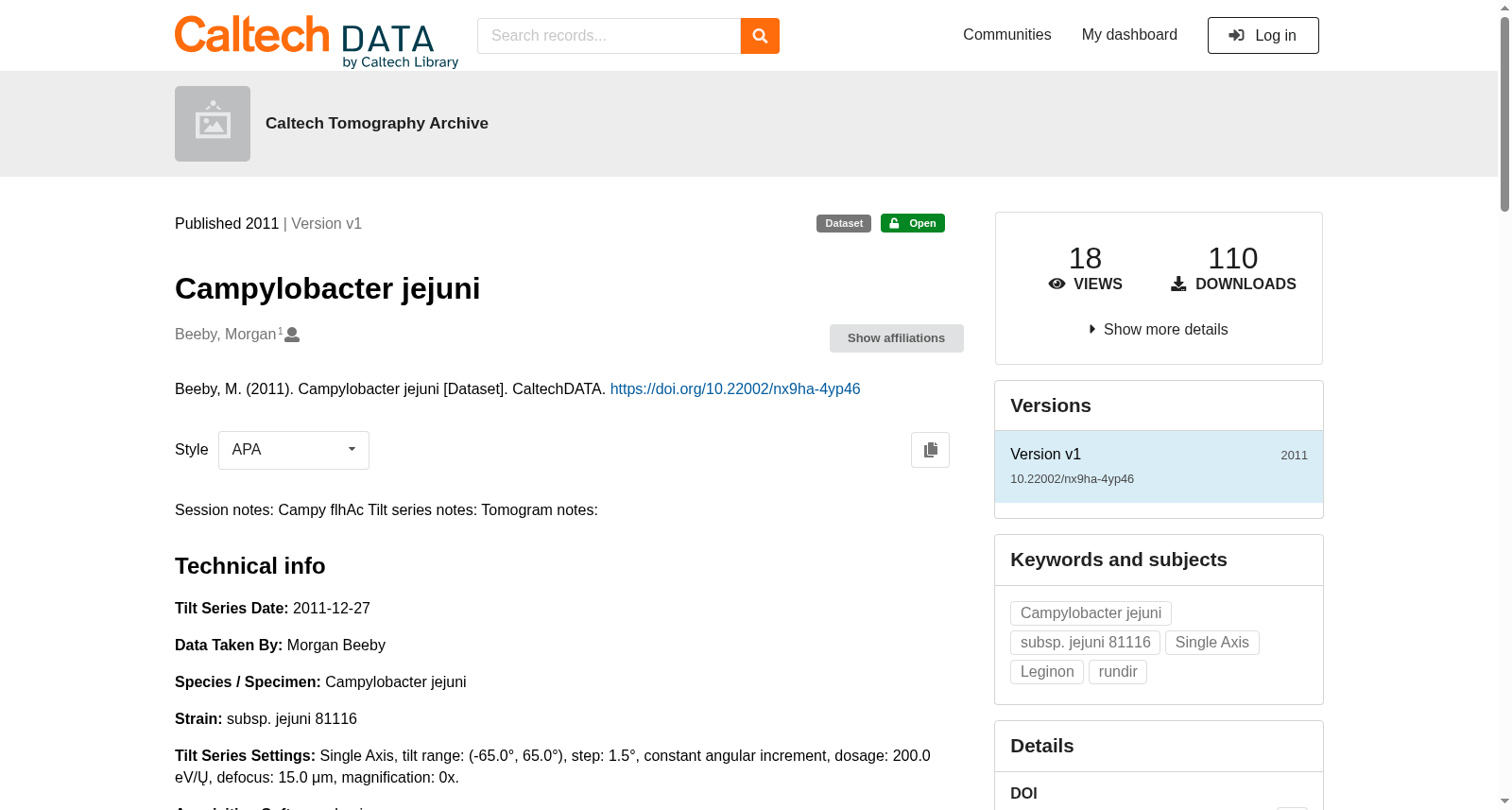This screenshot has width=1512, height=810.
Task: Toggle Show affiliations button
Action: (x=896, y=338)
